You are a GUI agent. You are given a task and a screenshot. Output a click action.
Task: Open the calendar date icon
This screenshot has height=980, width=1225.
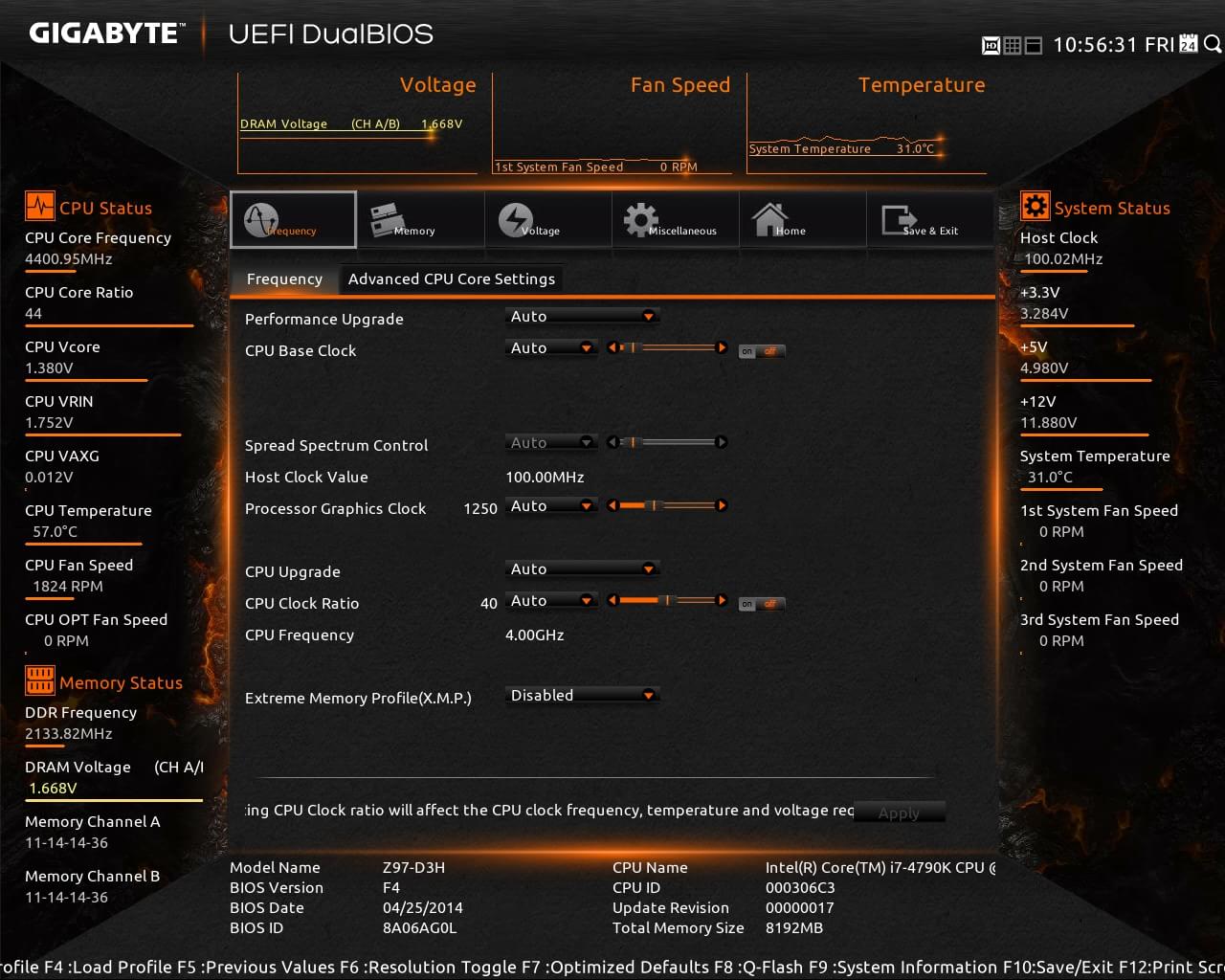pos(1189,44)
